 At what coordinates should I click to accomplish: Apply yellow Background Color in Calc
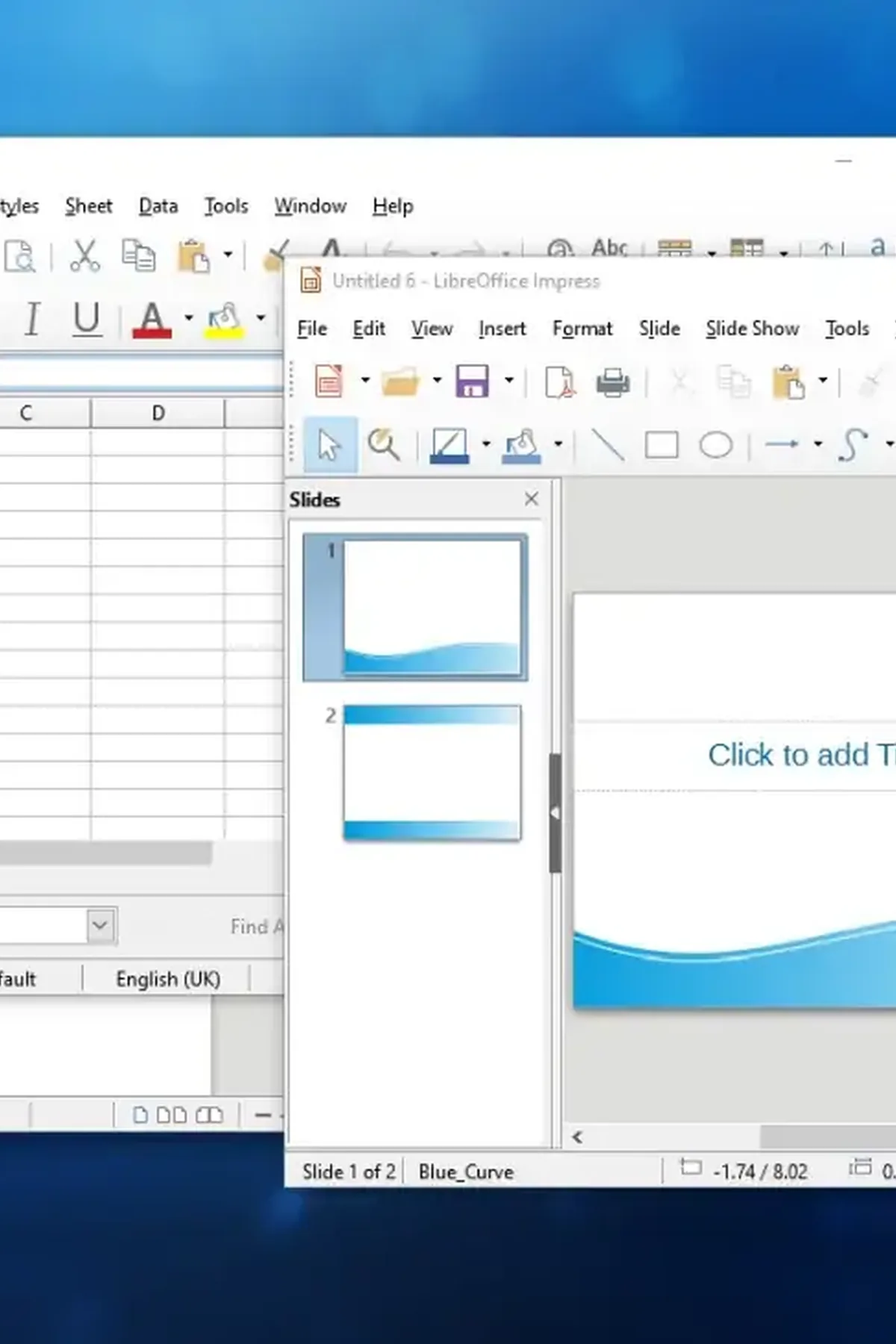click(224, 320)
